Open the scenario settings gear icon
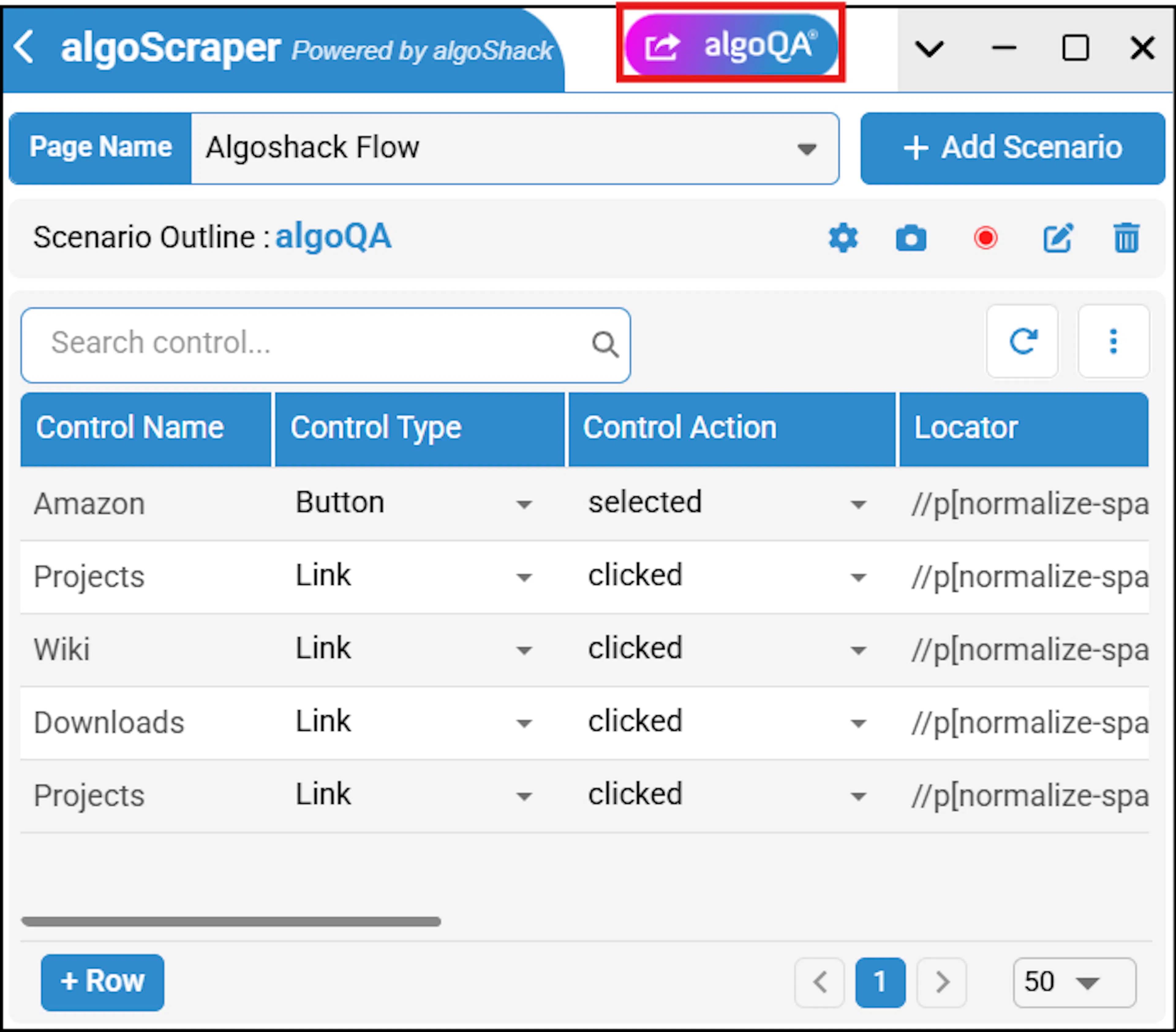Image resolution: width=1176 pixels, height=1032 pixels. tap(843, 238)
